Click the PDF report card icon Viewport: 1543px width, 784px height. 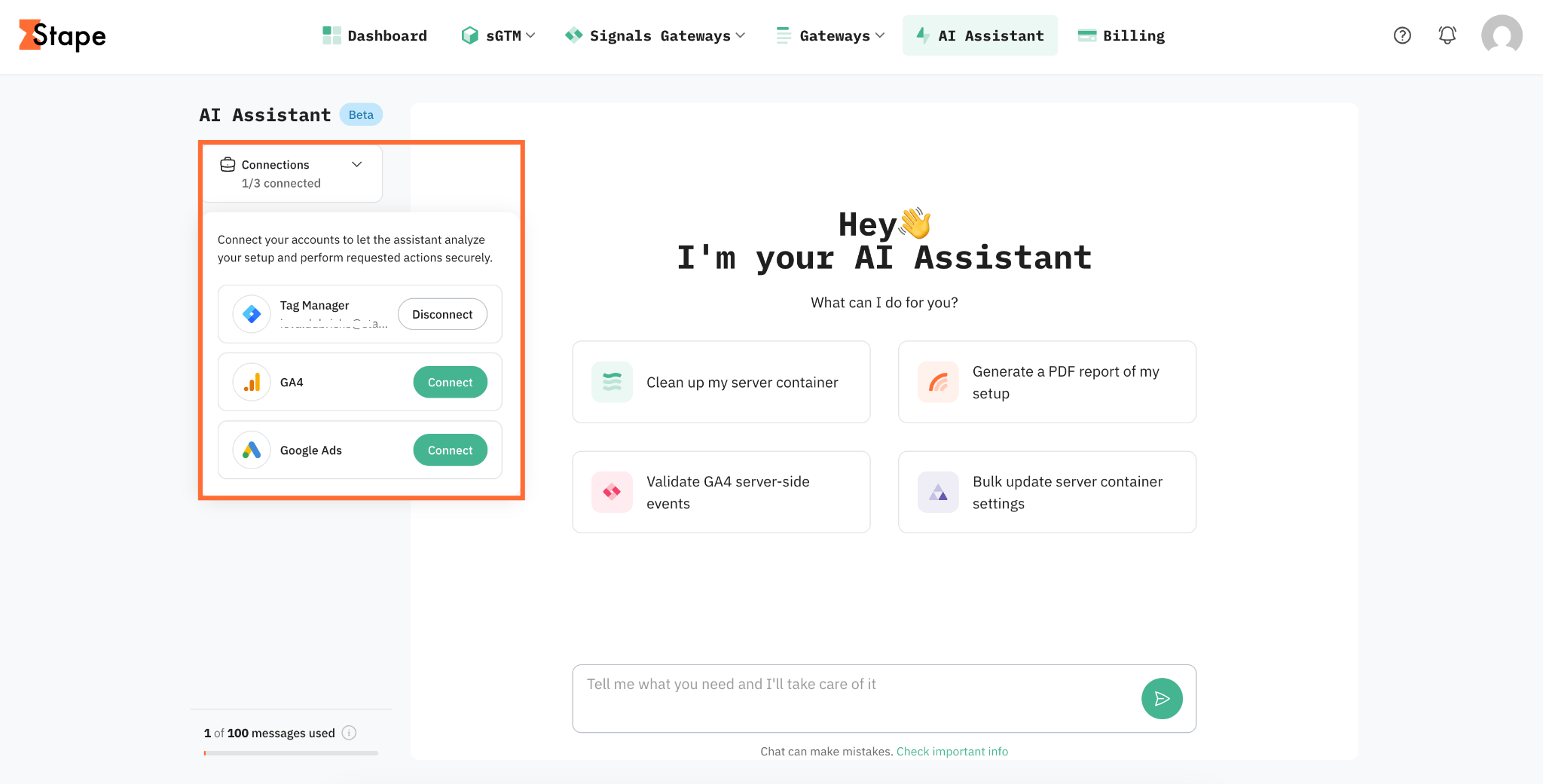point(938,382)
